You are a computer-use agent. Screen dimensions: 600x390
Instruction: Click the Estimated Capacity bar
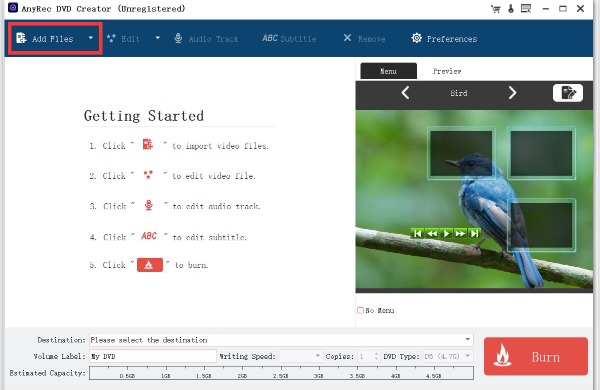point(281,373)
